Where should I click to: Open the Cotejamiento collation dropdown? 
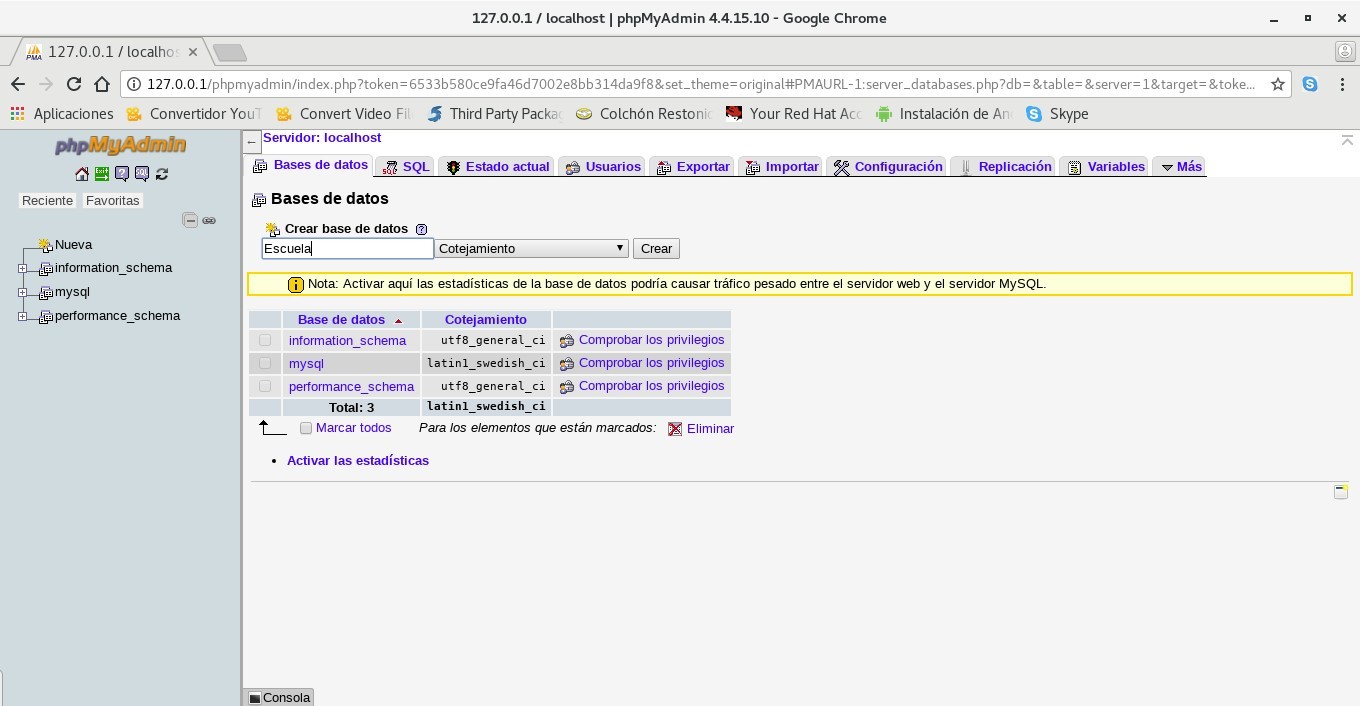(x=531, y=248)
